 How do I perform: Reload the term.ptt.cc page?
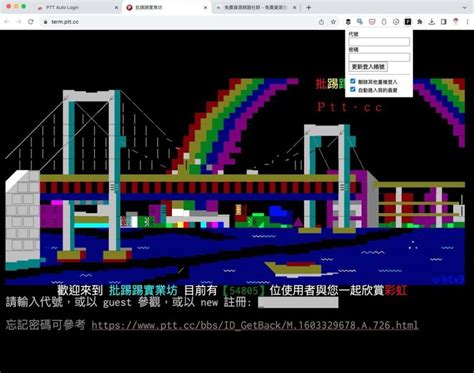click(x=31, y=22)
